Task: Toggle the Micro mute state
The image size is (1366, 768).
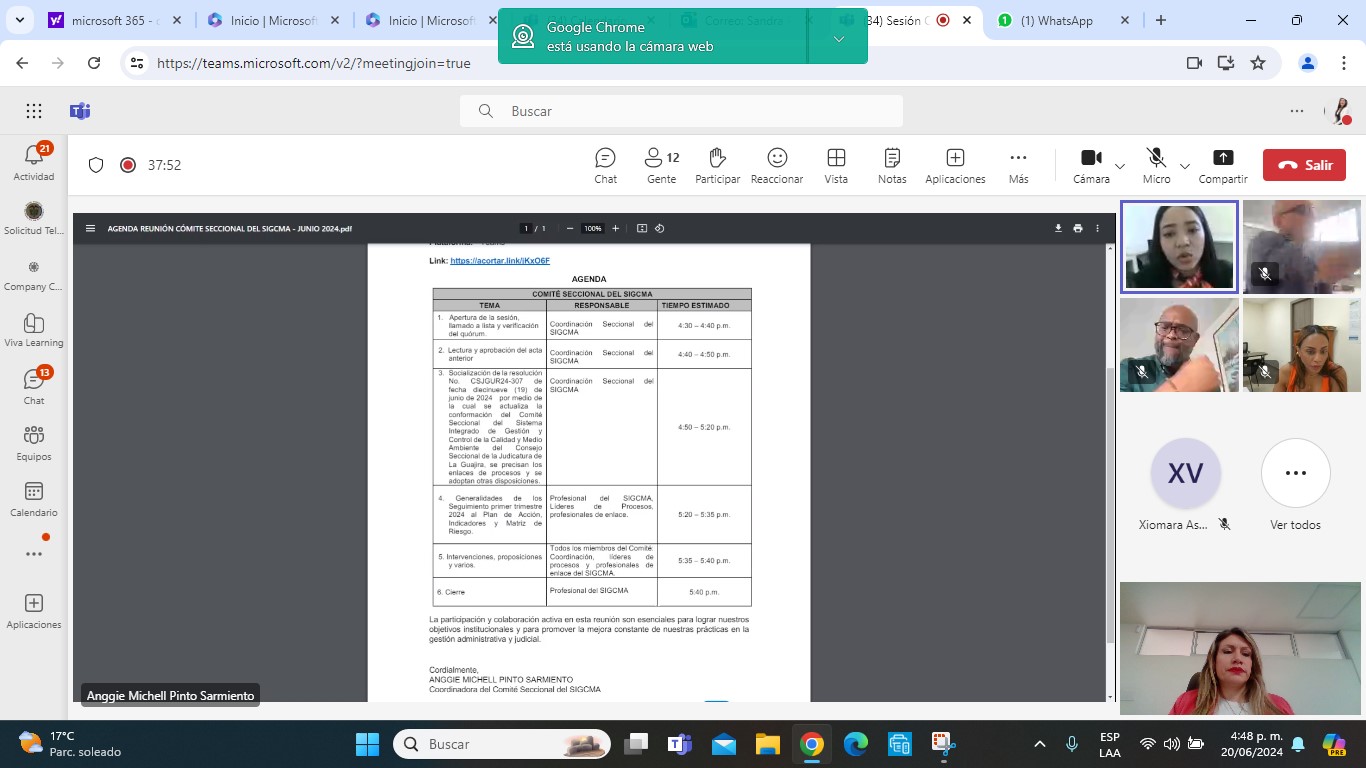Action: tap(1157, 166)
